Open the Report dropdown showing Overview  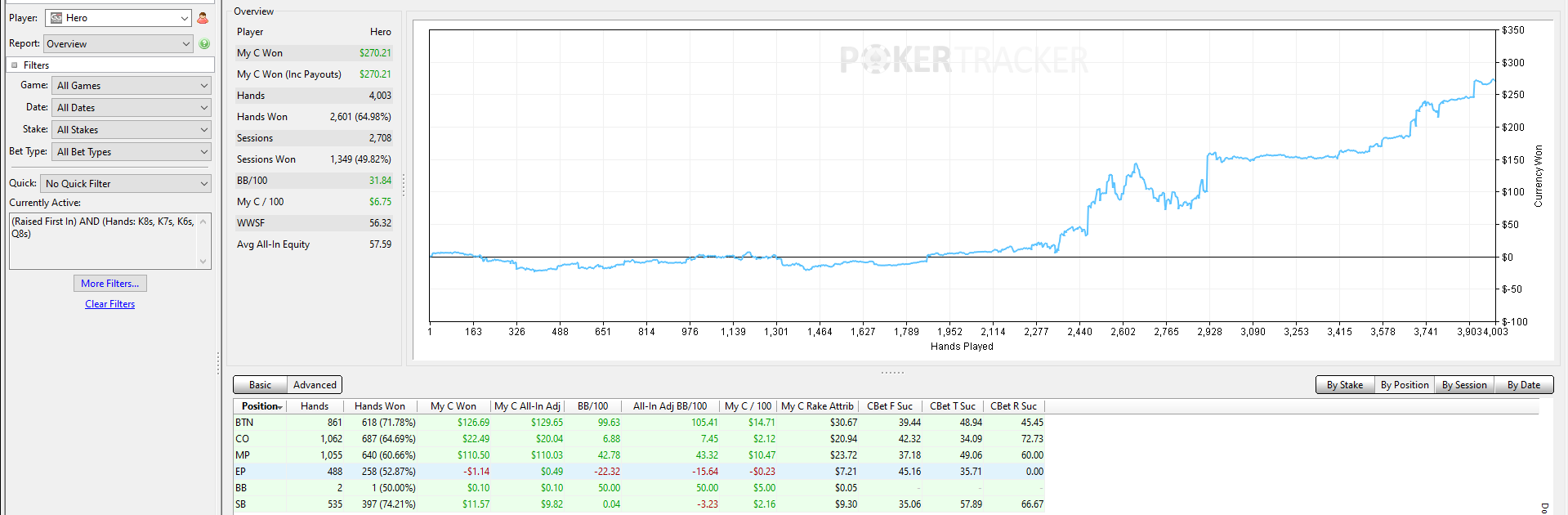pyautogui.click(x=118, y=44)
